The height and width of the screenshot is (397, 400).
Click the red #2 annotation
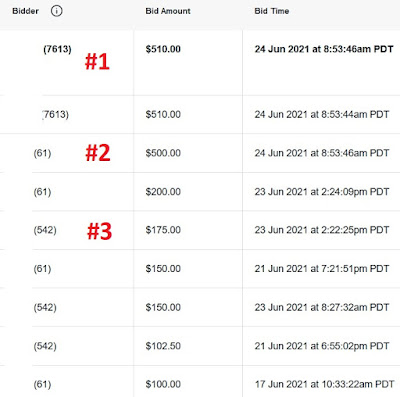click(98, 153)
